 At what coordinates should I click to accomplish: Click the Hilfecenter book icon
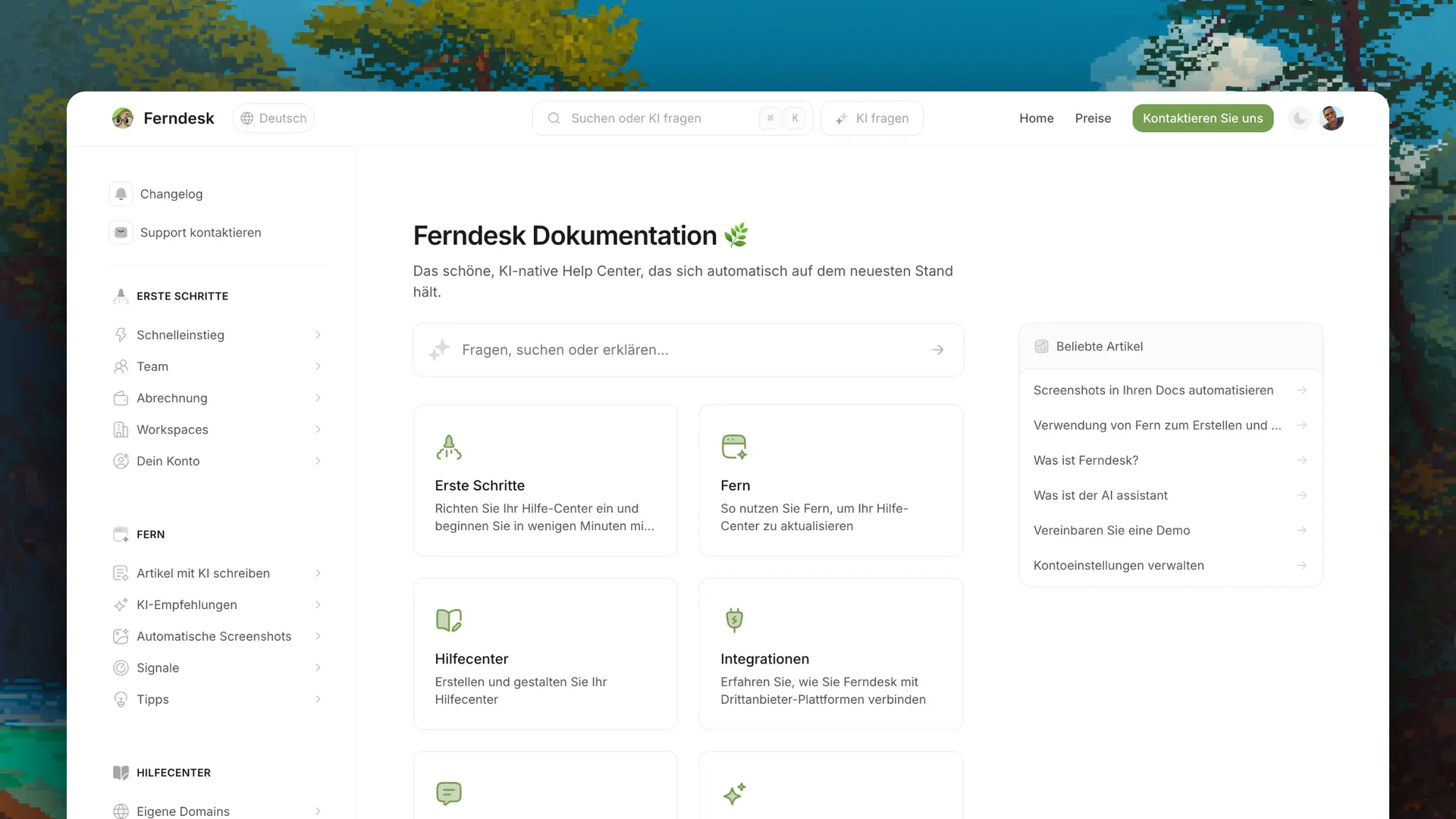(x=449, y=620)
